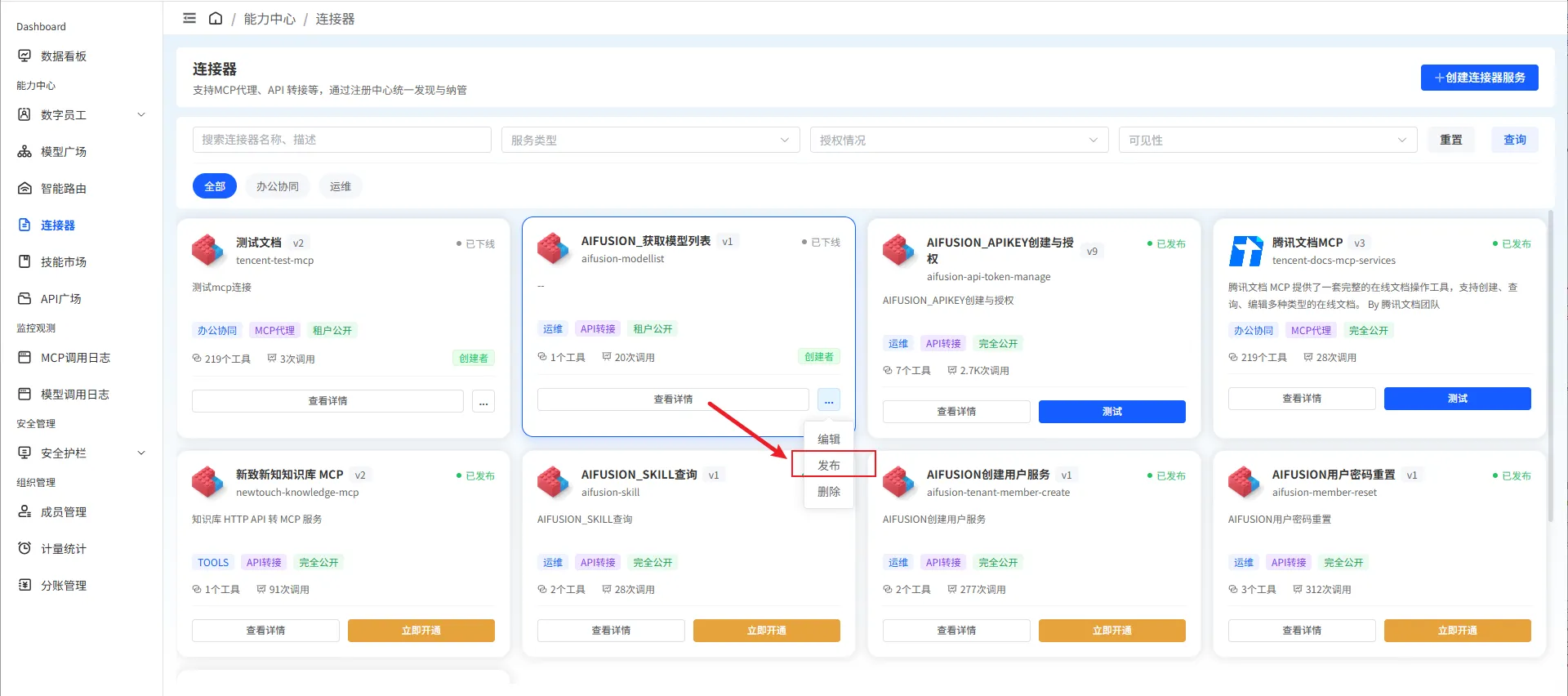1568x696 pixels.
Task: Click the 查询 button
Action: (x=1515, y=140)
